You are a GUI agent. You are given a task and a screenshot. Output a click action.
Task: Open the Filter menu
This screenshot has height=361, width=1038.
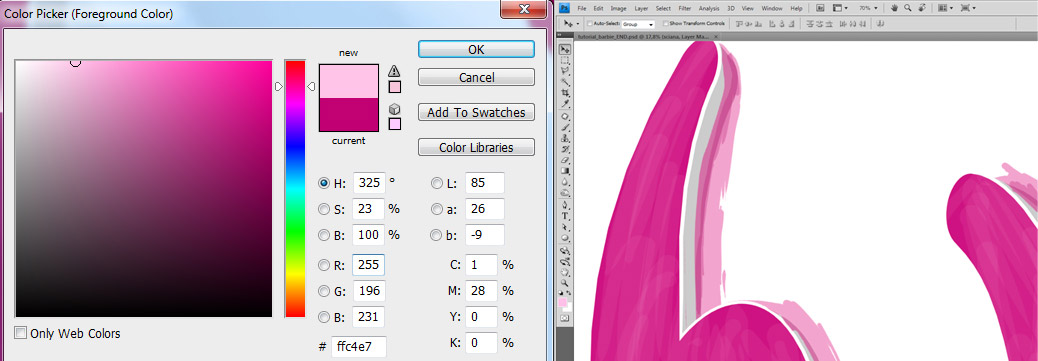(x=684, y=8)
